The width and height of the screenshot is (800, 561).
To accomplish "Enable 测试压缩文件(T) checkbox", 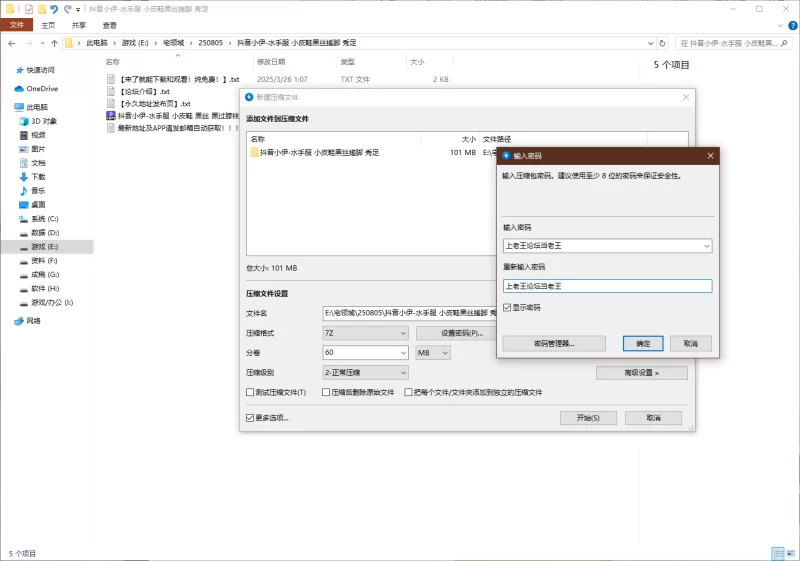I will point(250,392).
